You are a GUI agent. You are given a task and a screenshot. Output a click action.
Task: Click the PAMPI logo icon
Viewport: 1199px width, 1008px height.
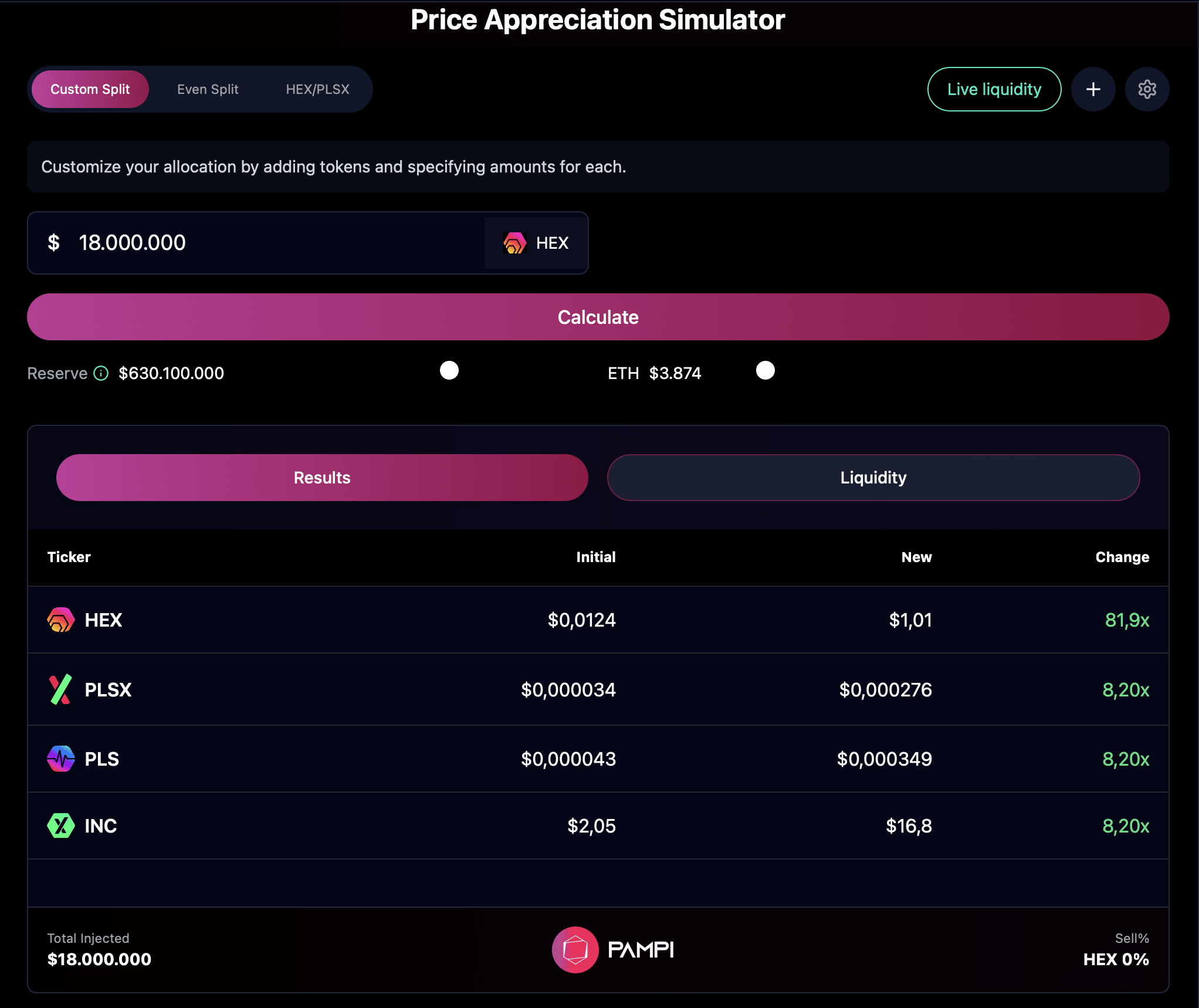575,949
